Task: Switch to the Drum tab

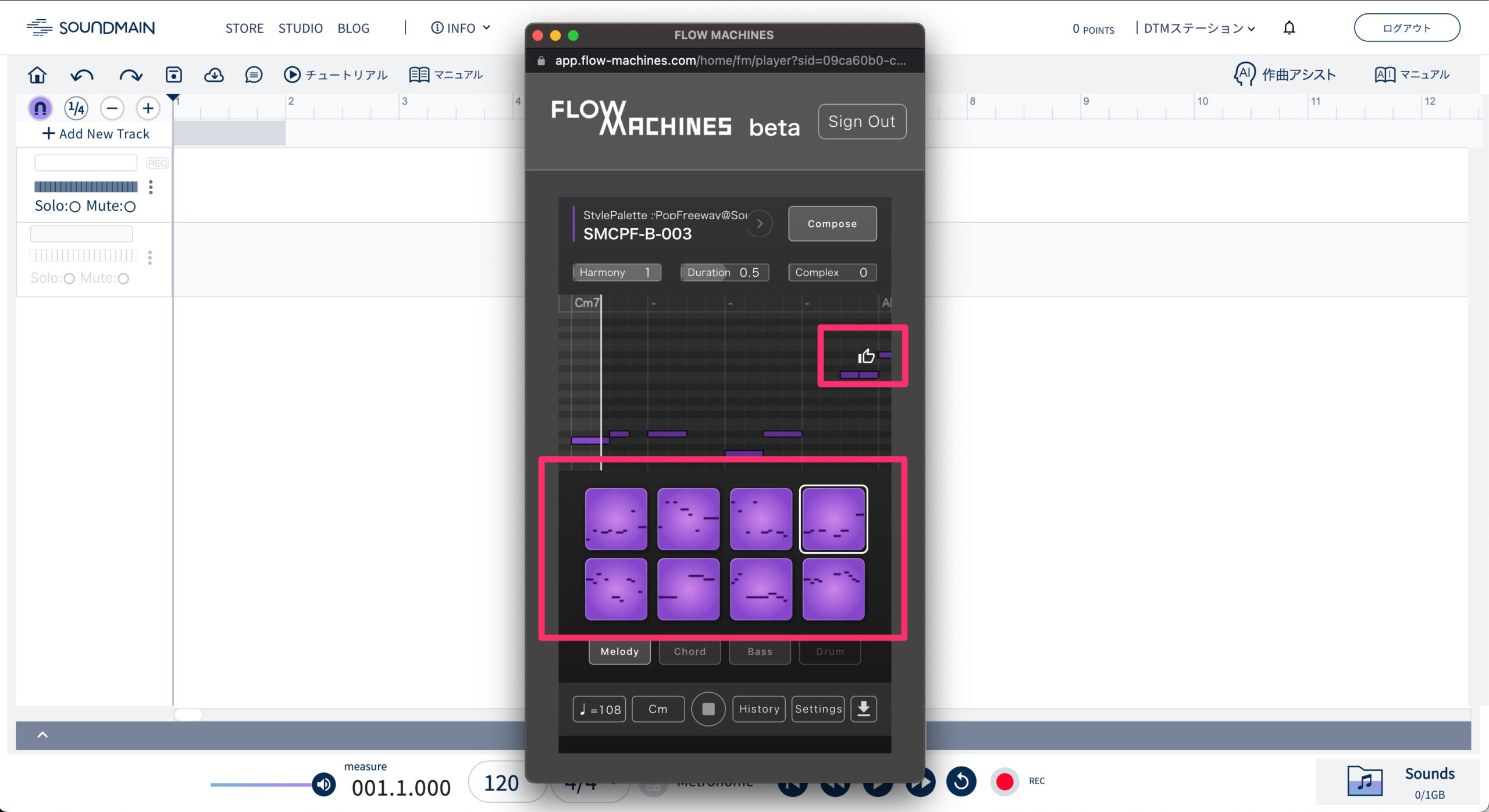Action: click(x=830, y=651)
